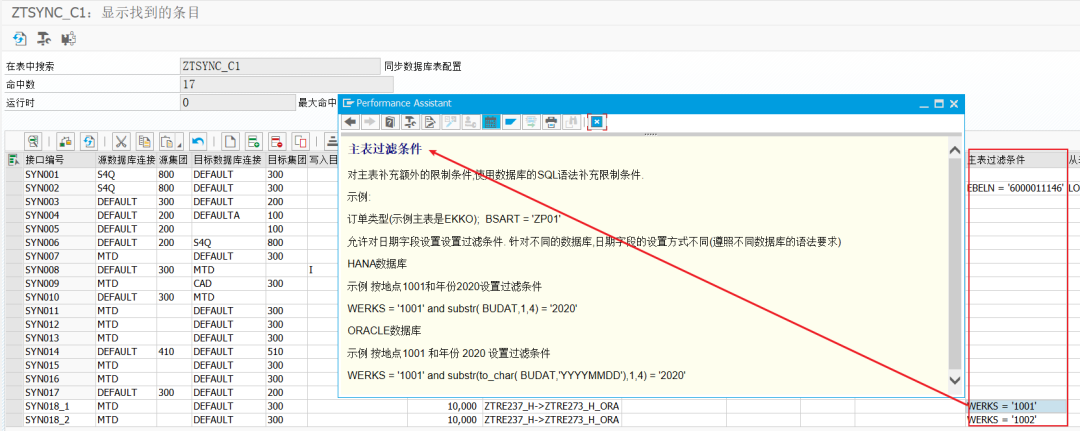Click edit documentation icon in Performance Assistant
The height and width of the screenshot is (431, 1080).
point(430,122)
